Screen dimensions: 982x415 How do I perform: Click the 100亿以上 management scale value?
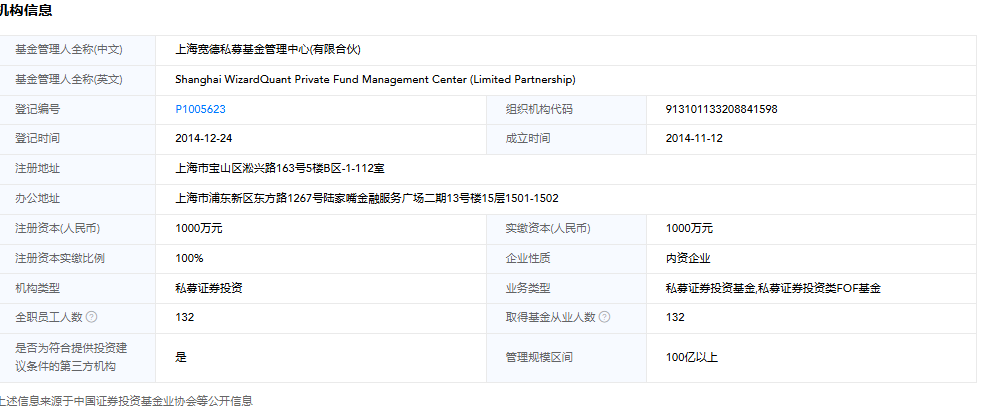tap(692, 356)
